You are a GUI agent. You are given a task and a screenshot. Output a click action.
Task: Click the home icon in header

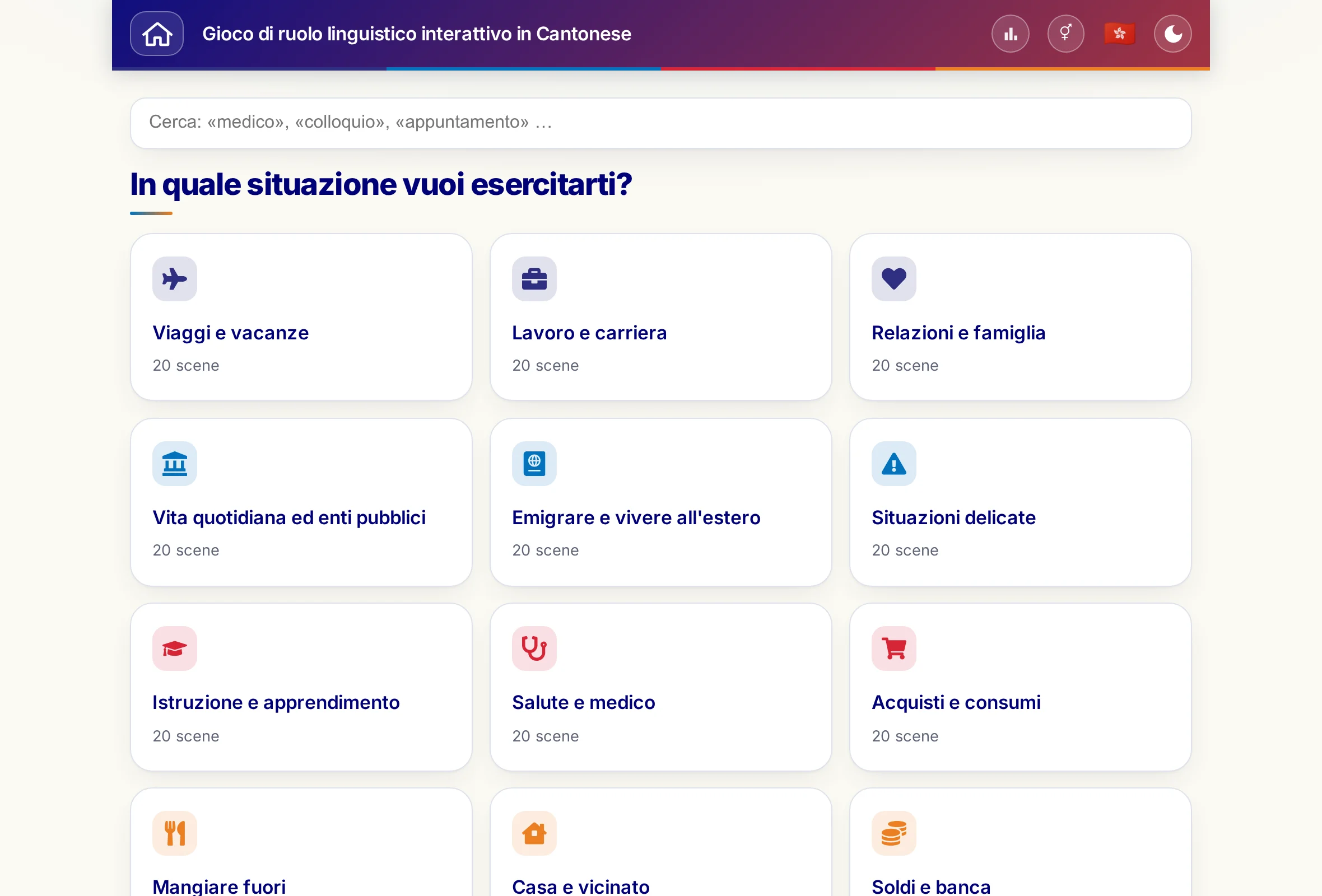click(156, 34)
